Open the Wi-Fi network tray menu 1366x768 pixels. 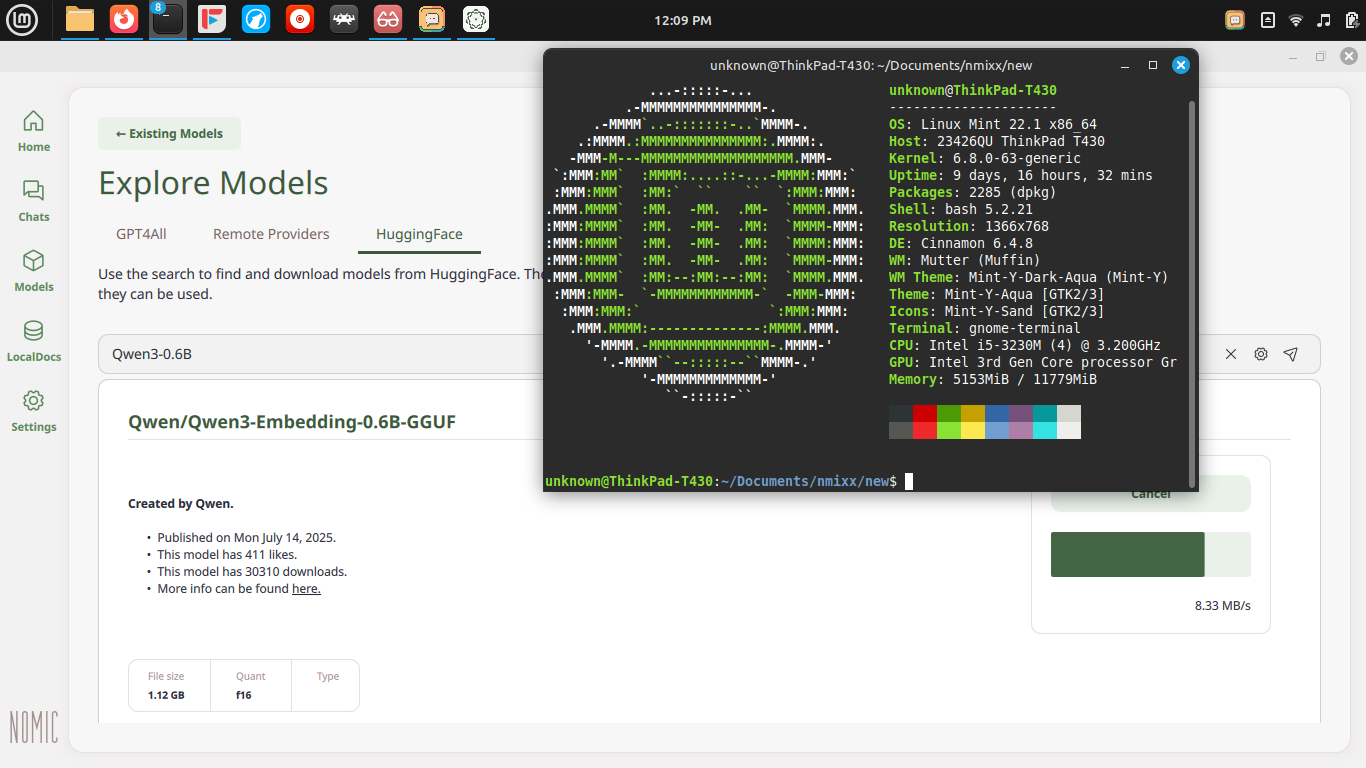[1296, 20]
